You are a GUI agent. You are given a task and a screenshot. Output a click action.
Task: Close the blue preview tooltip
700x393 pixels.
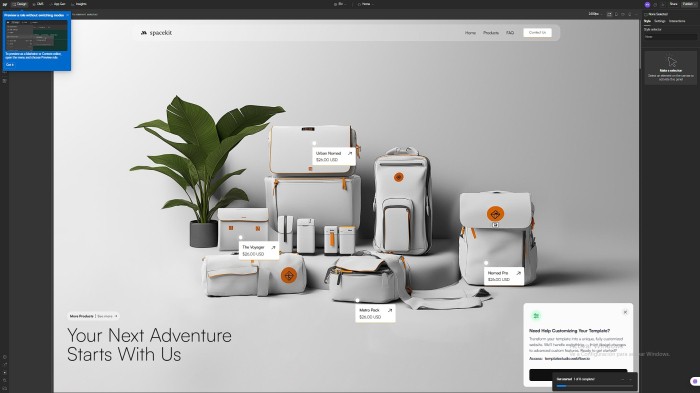click(67, 15)
